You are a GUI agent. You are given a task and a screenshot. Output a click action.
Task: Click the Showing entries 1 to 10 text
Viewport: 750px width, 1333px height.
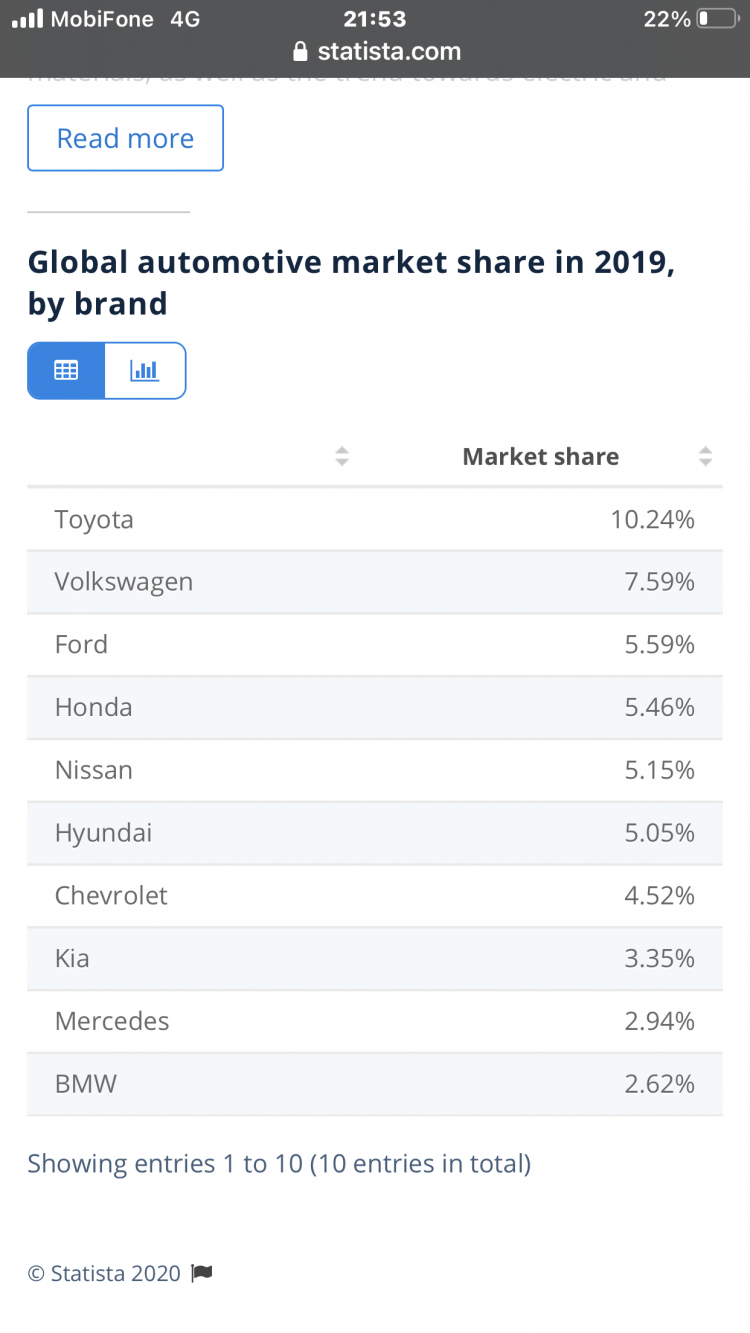279,1164
